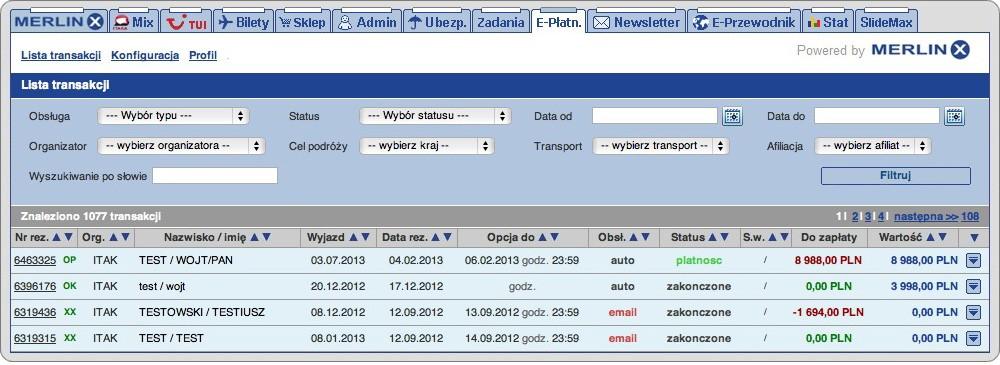Sort Status column ascending
The height and width of the screenshot is (365, 1000).
tap(712, 237)
